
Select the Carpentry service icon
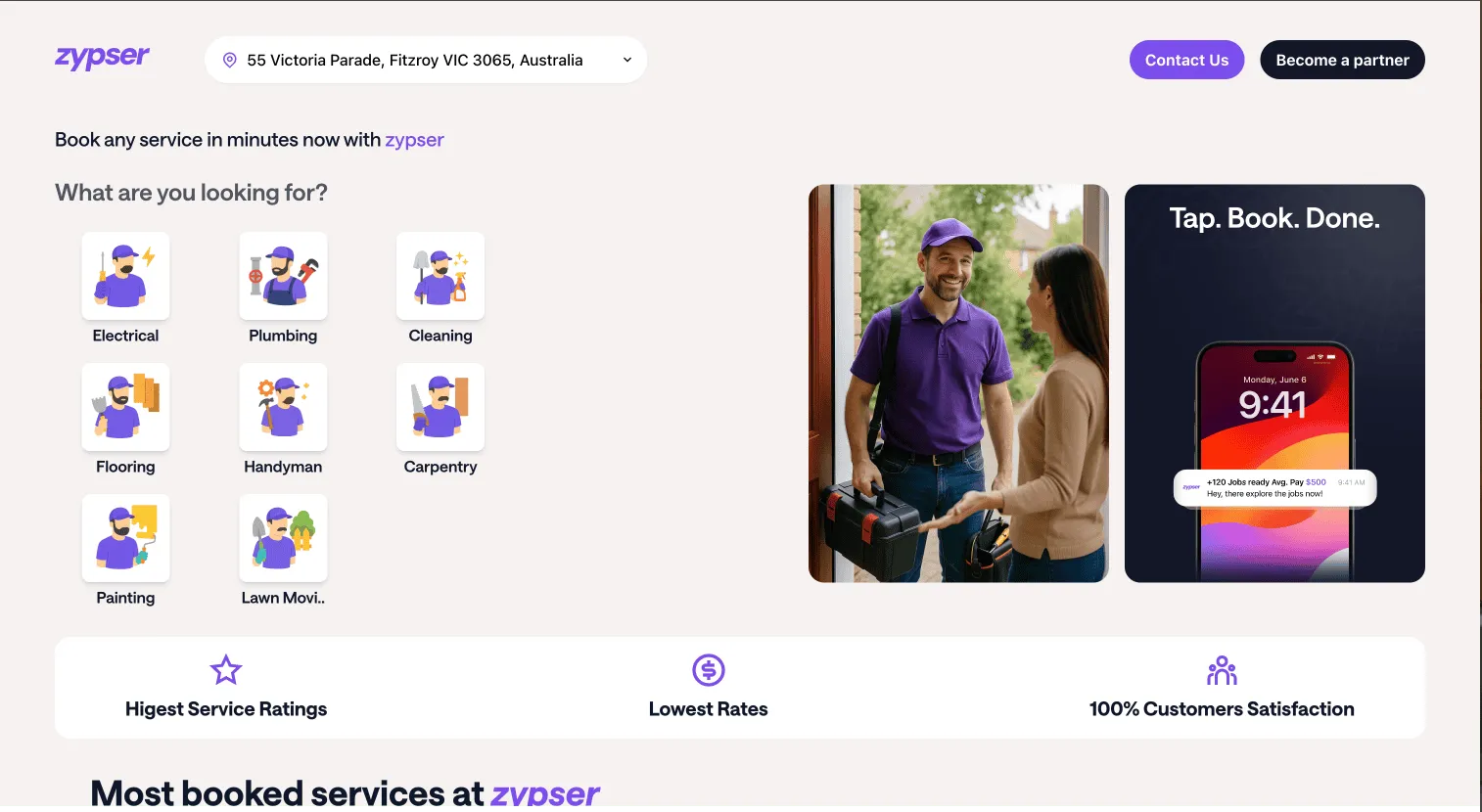pyautogui.click(x=440, y=407)
